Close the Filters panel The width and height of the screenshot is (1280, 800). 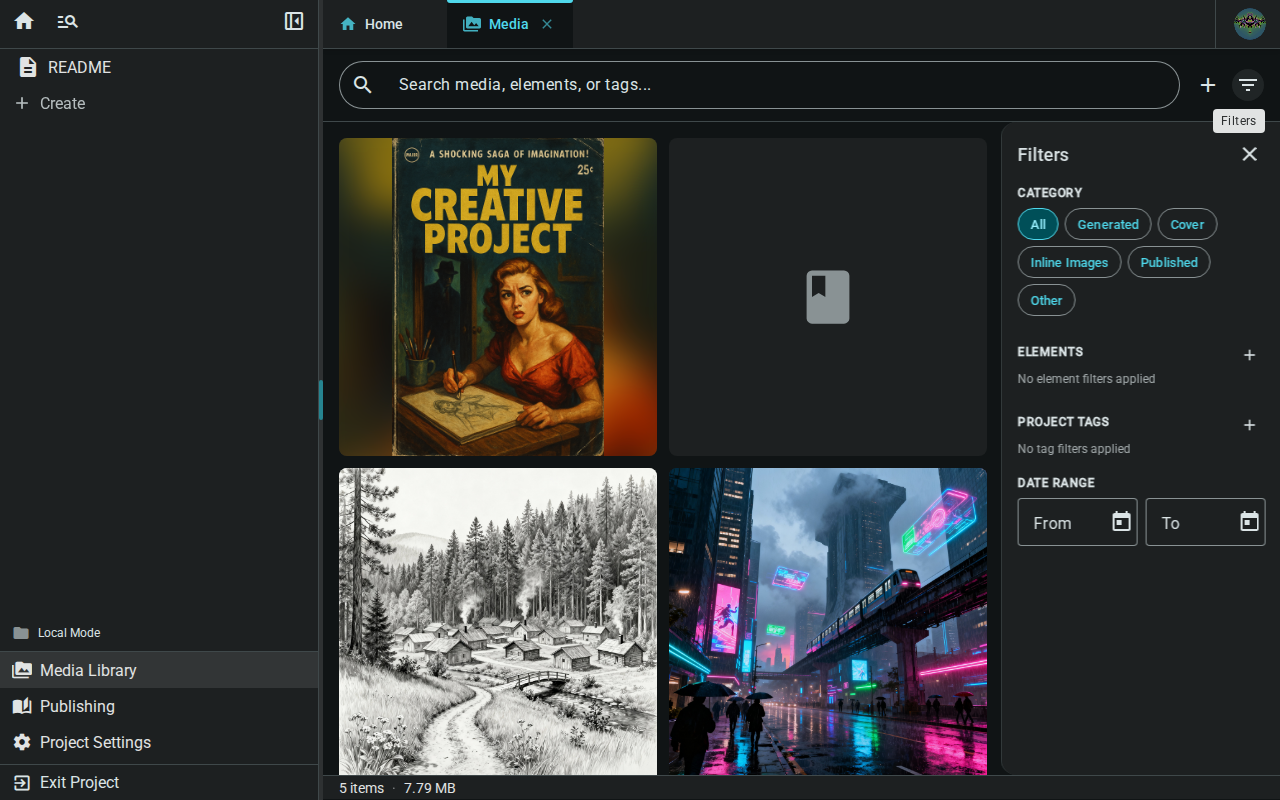click(x=1249, y=154)
